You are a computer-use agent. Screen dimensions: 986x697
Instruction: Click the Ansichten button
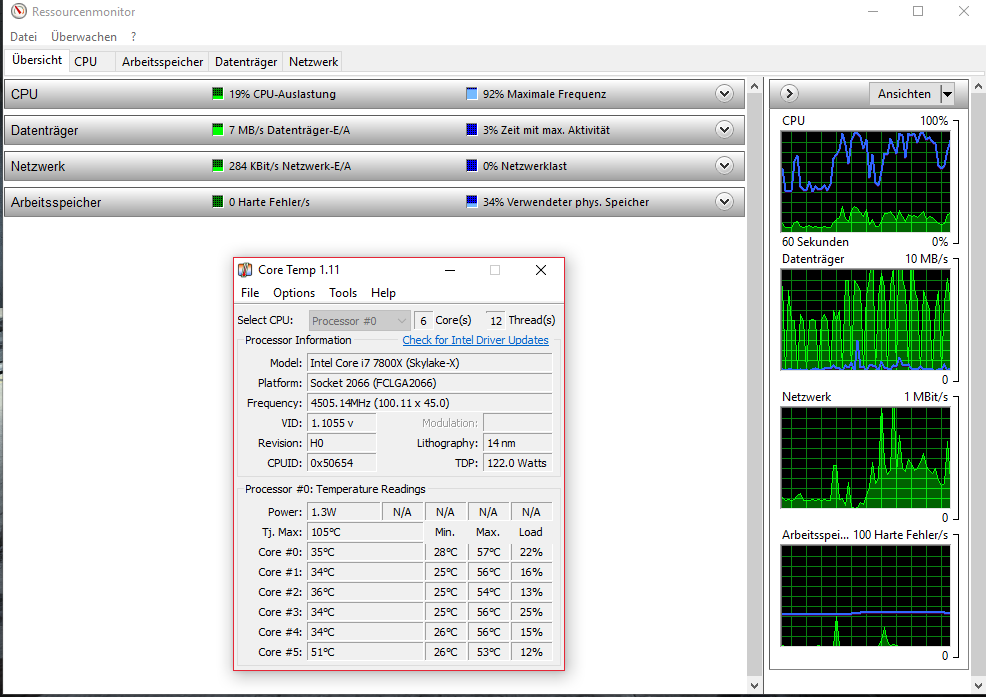click(904, 94)
